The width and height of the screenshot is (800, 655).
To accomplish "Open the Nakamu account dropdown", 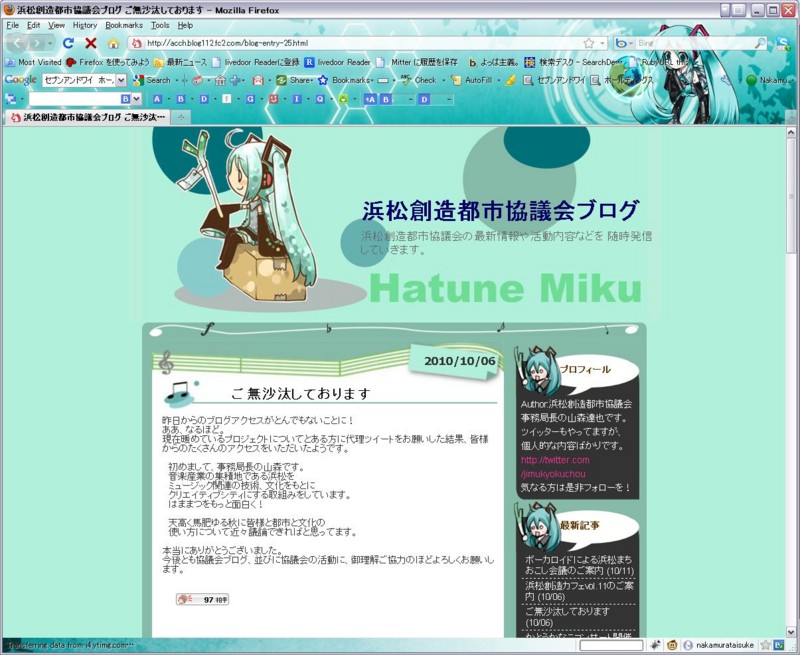I will point(768,80).
